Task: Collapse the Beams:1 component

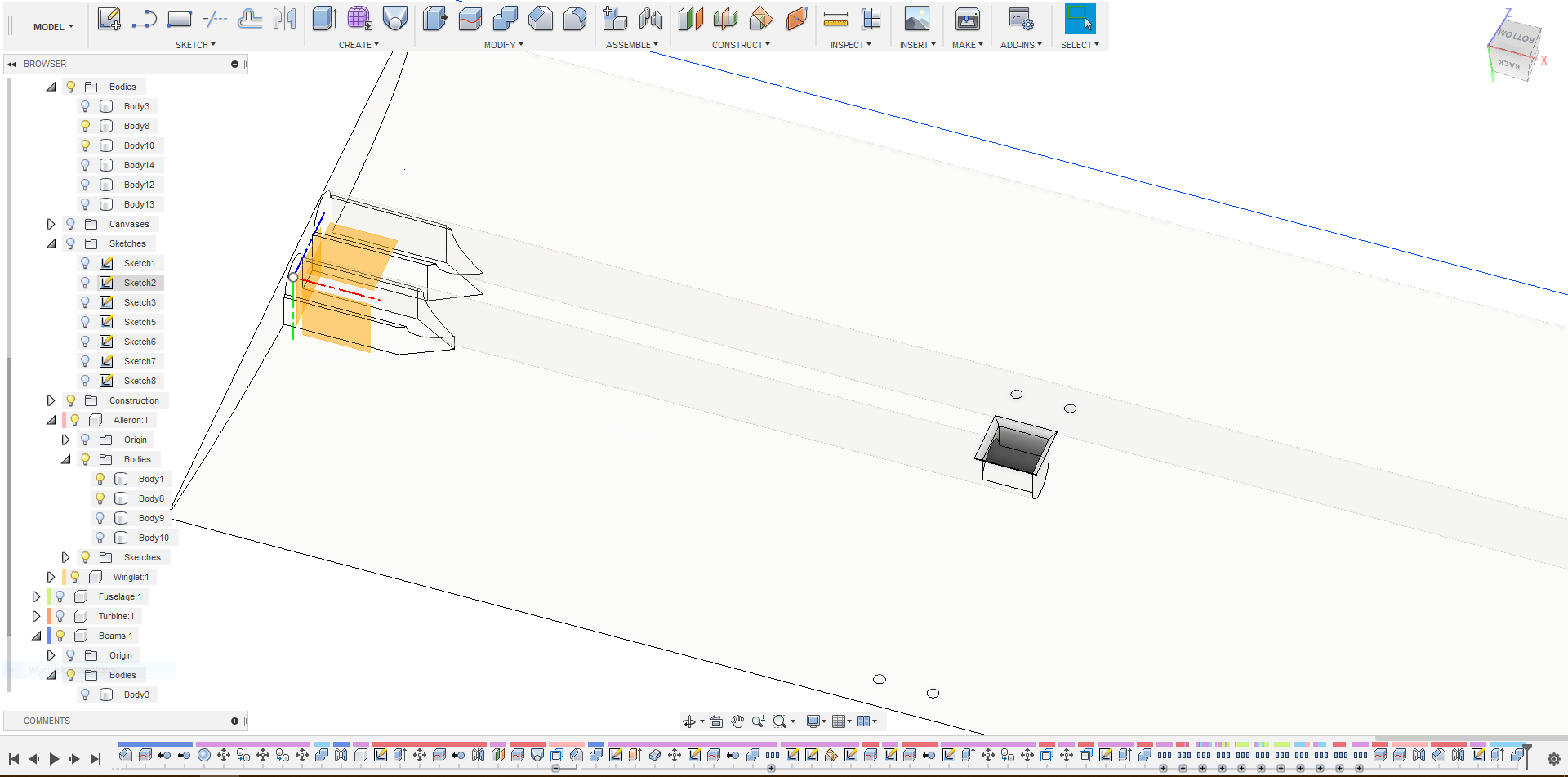Action: point(36,636)
